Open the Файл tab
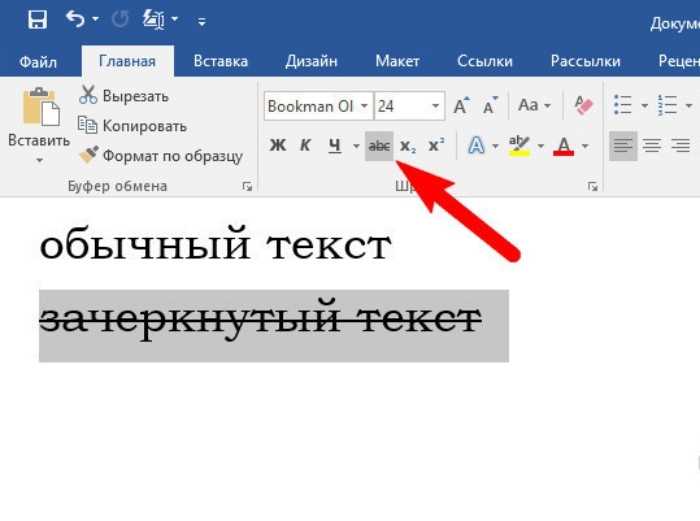The image size is (700, 521). (x=38, y=61)
